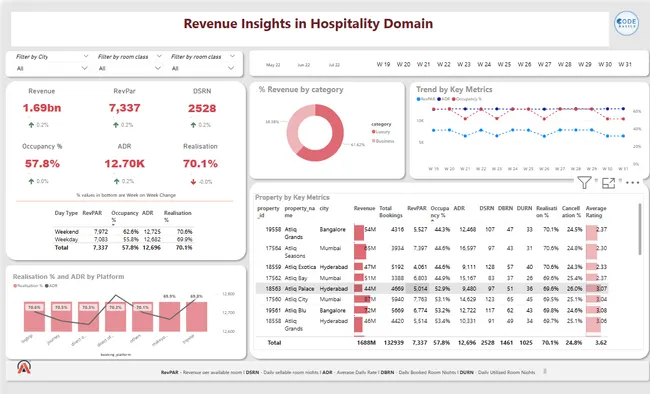Select the Weekend row in day type table

[123, 232]
